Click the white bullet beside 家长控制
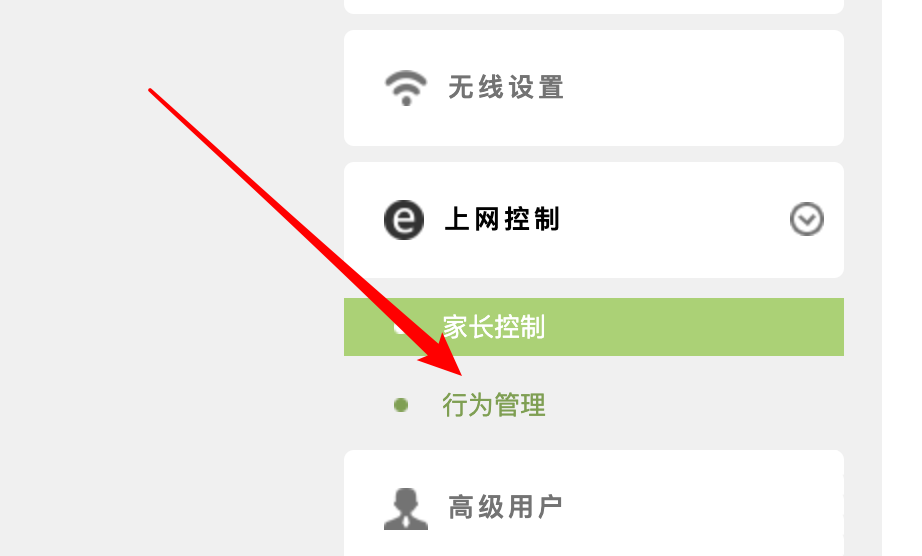922x556 pixels. click(x=400, y=327)
